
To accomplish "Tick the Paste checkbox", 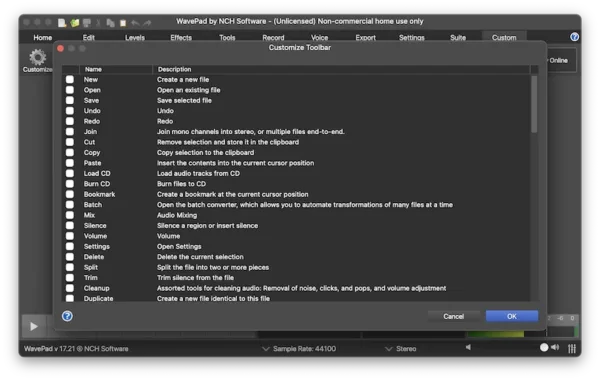I will pyautogui.click(x=70, y=163).
